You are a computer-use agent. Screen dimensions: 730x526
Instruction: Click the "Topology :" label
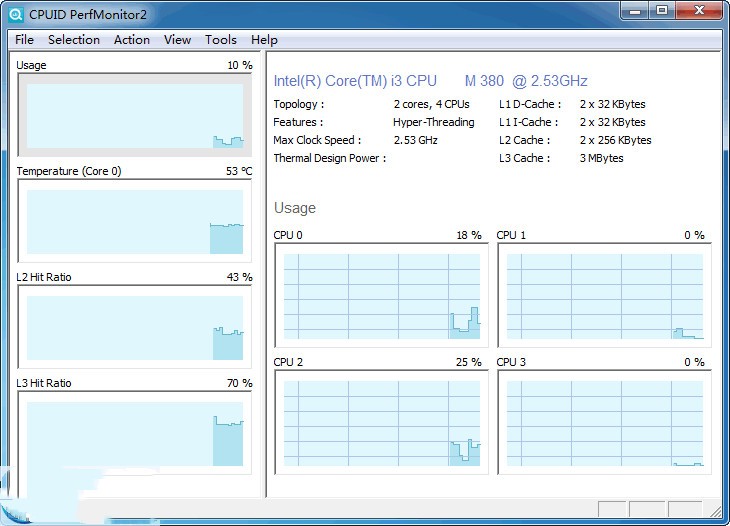tap(298, 104)
